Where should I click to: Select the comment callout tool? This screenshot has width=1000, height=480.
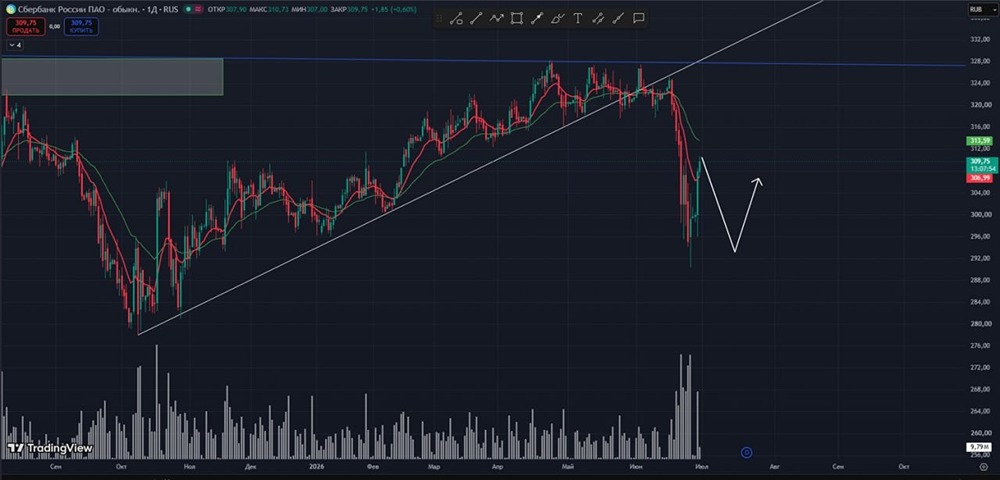[638, 19]
